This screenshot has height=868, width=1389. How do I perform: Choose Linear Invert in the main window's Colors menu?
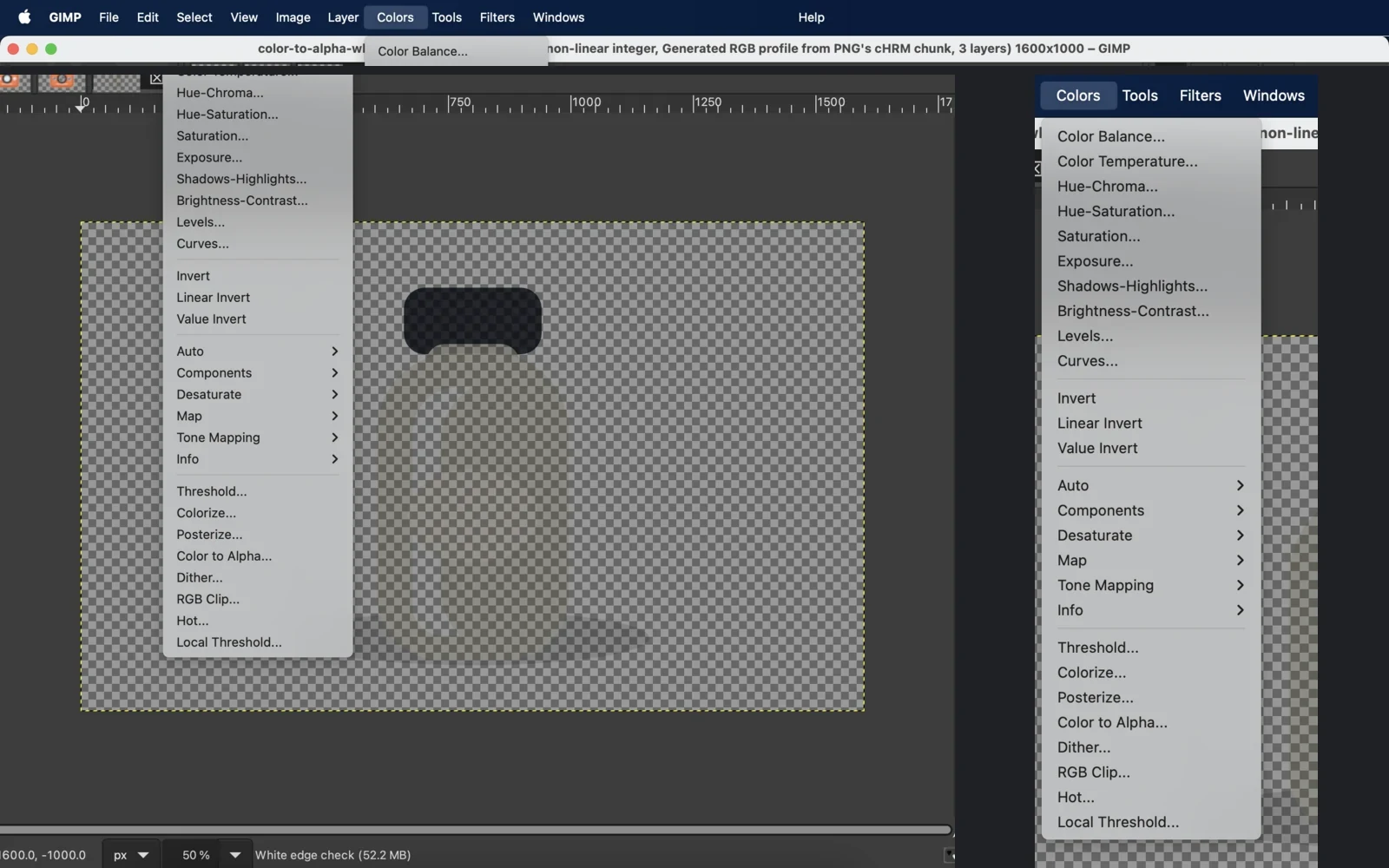click(x=258, y=298)
